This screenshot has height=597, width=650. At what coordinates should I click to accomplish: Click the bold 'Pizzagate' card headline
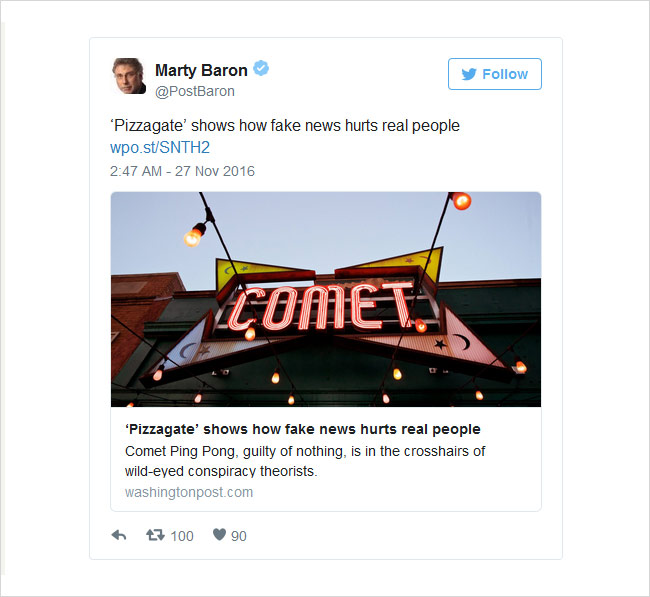click(303, 429)
